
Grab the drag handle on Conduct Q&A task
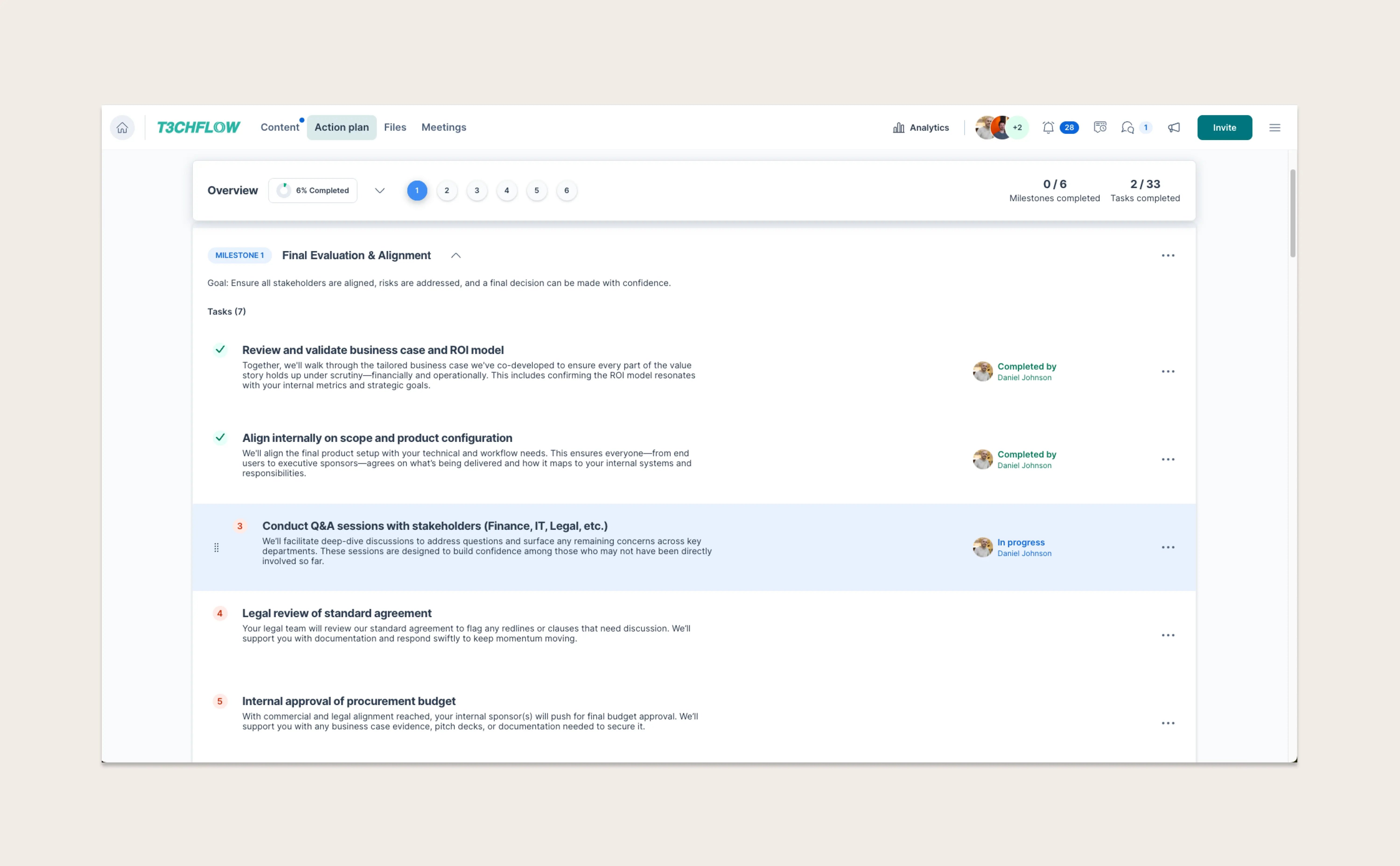[x=216, y=548]
